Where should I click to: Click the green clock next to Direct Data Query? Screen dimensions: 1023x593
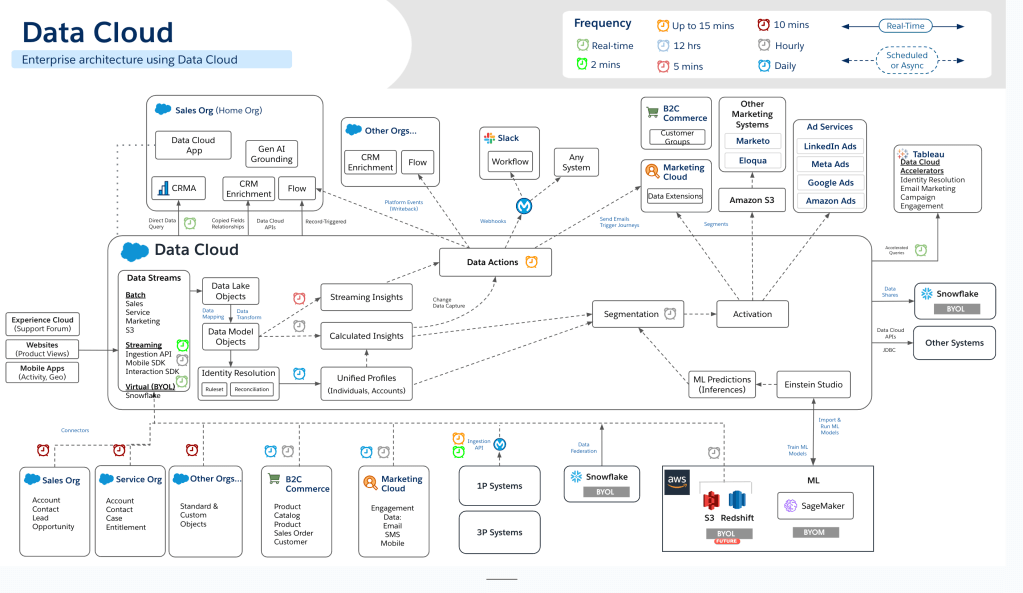(190, 223)
